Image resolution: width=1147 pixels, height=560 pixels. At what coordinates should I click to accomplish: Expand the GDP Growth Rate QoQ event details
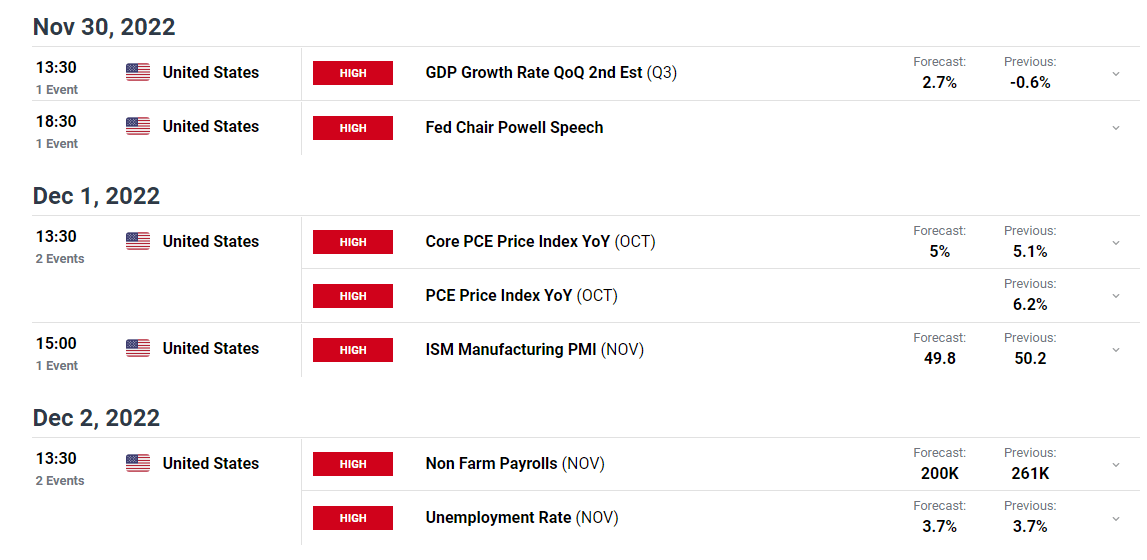coord(1116,74)
